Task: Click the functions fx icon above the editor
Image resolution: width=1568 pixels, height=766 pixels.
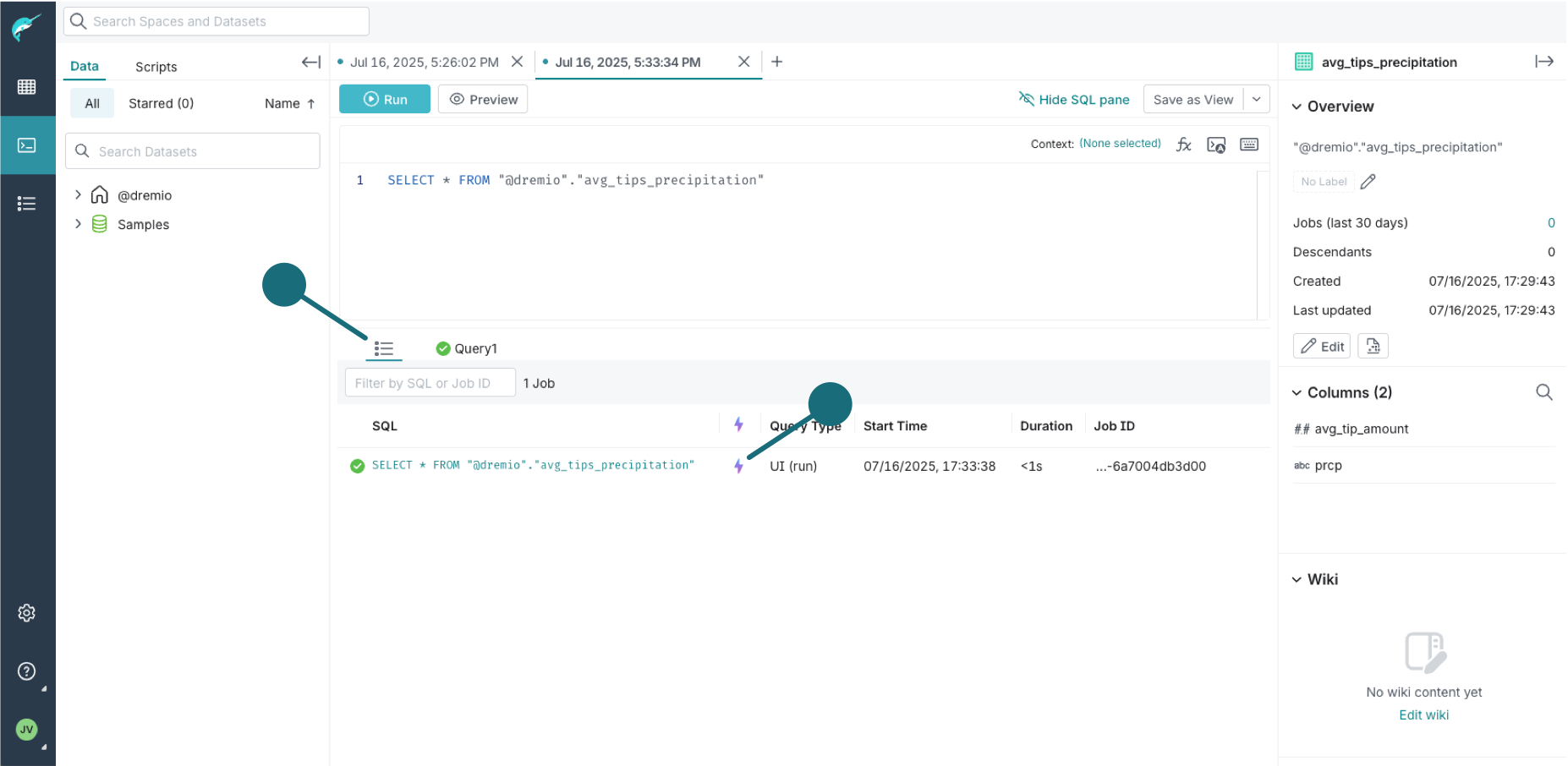Action: (1183, 144)
